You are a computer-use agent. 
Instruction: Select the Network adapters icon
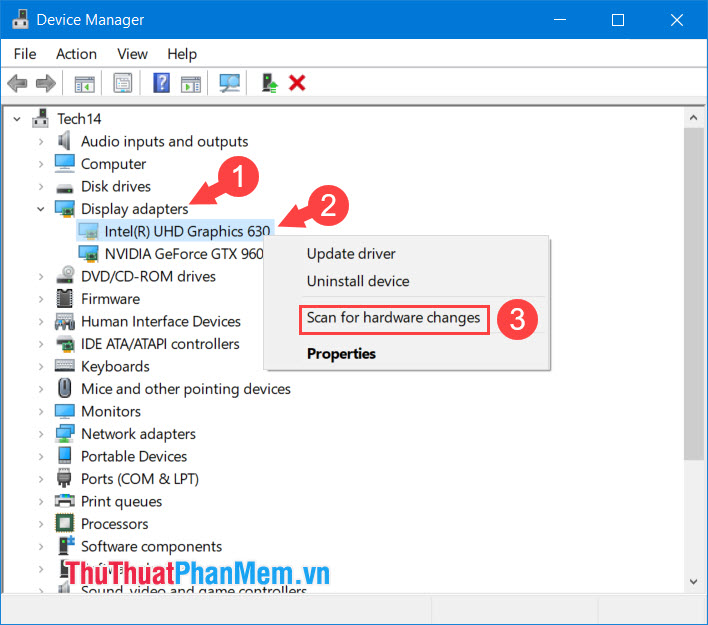(65, 434)
